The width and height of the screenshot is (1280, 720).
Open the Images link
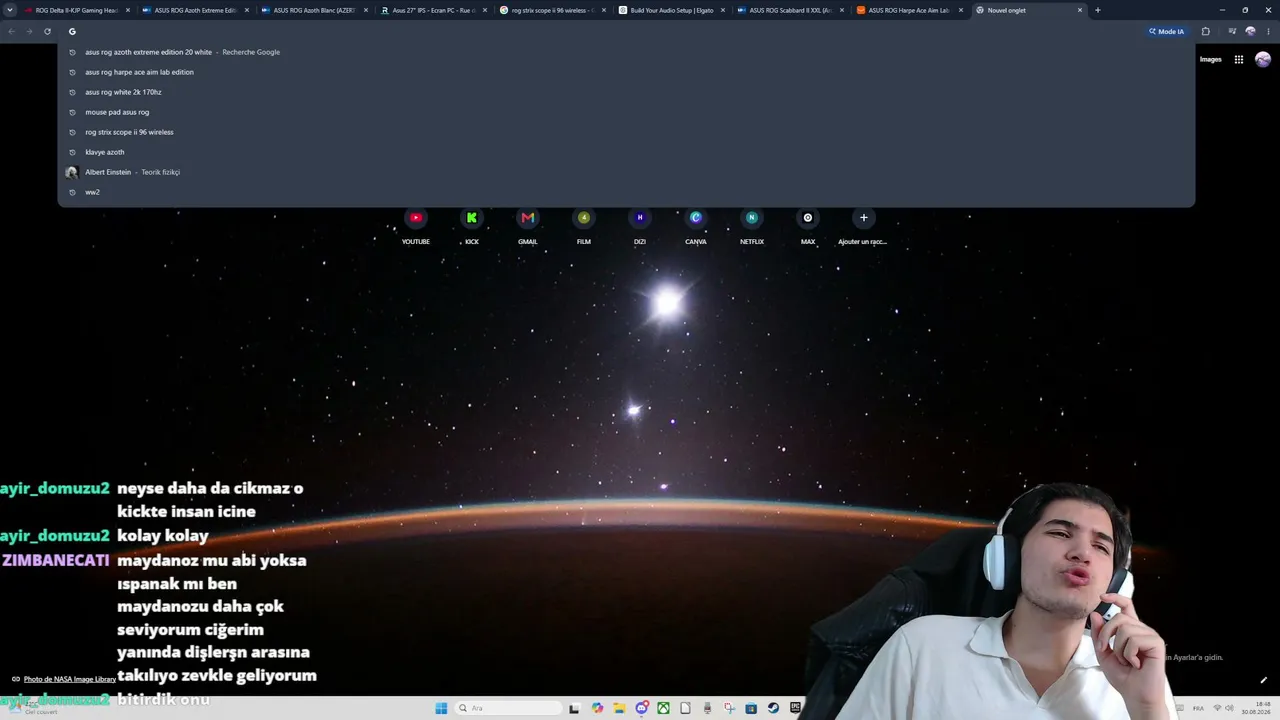[x=1211, y=59]
